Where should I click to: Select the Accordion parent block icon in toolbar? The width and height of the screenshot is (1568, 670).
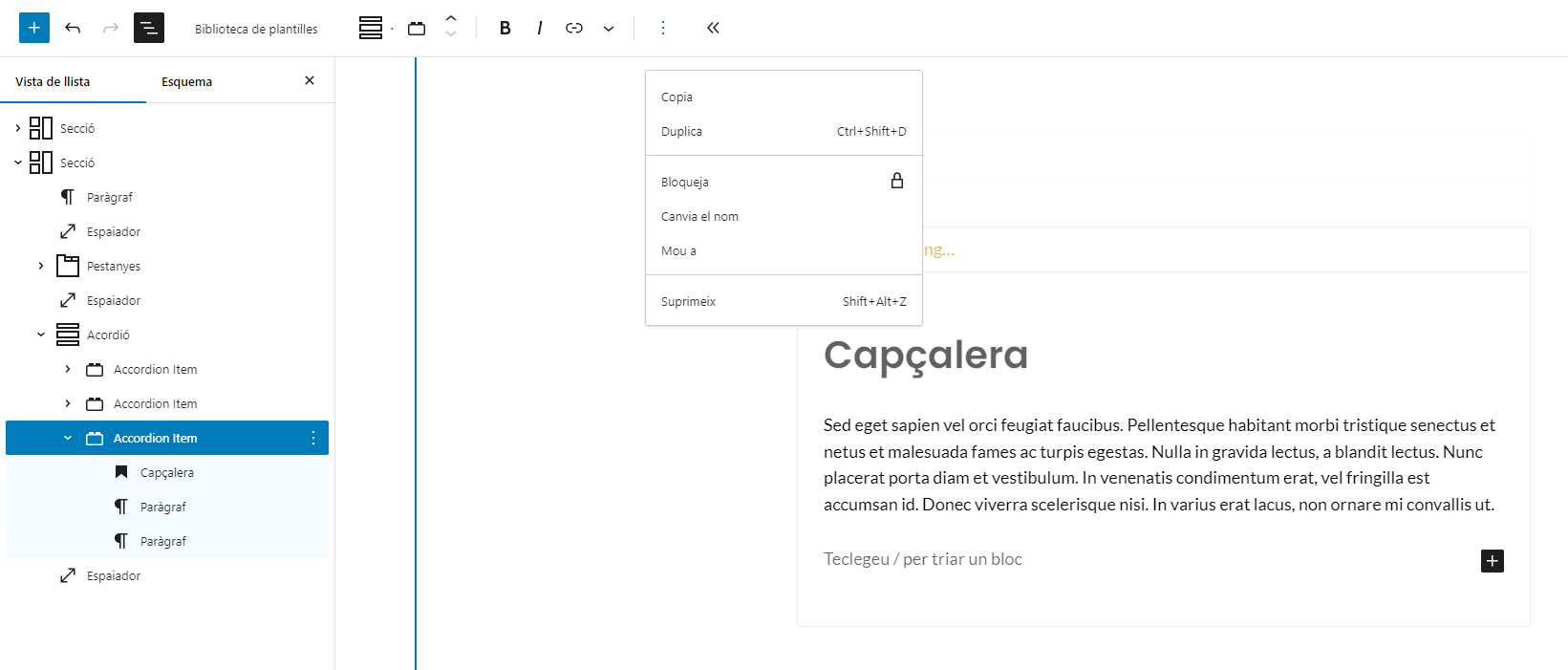371,28
